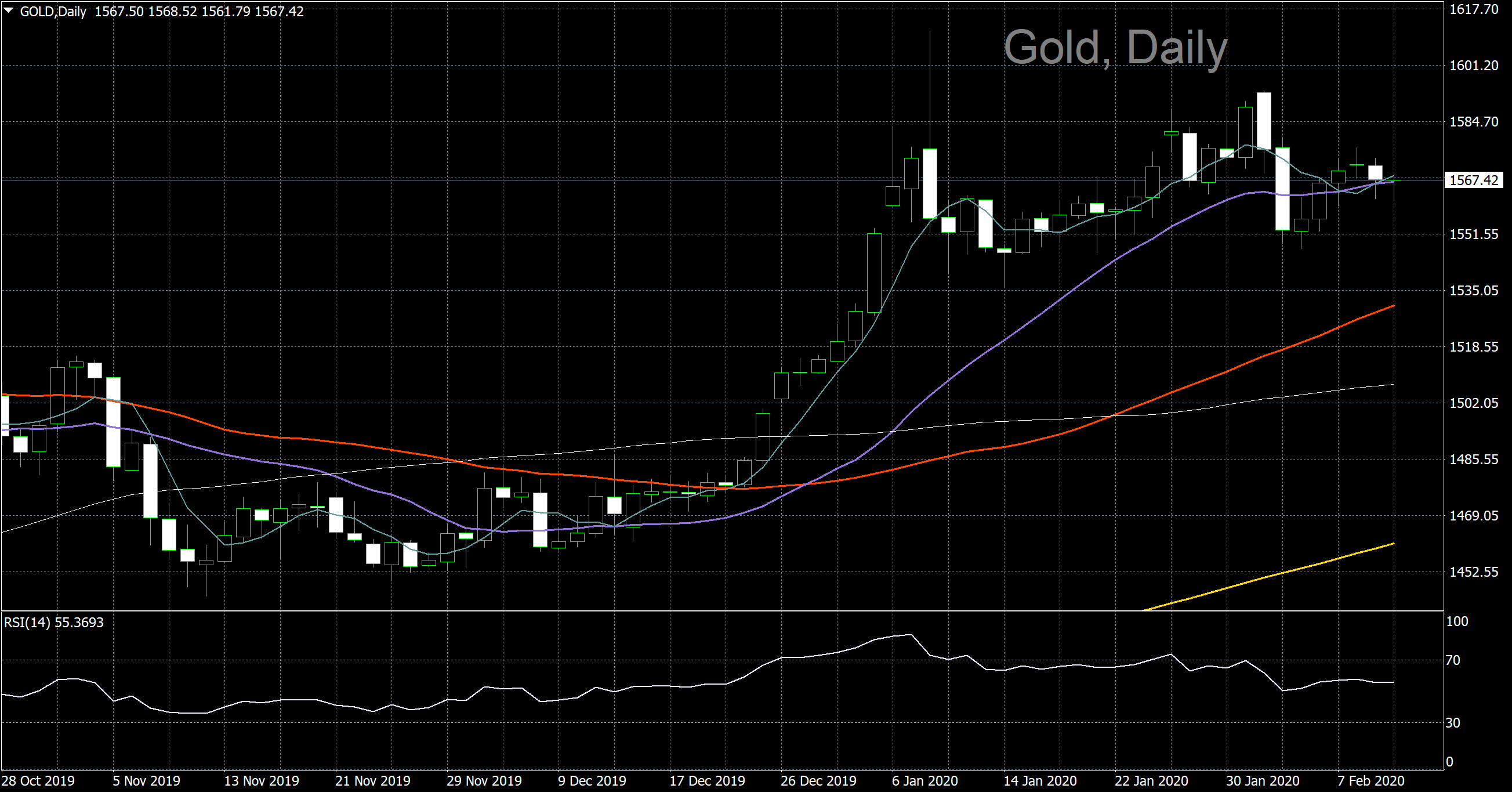Screen dimensions: 1512x792
Task: Click the 6 Jan 2020 date label
Action: tap(925, 781)
